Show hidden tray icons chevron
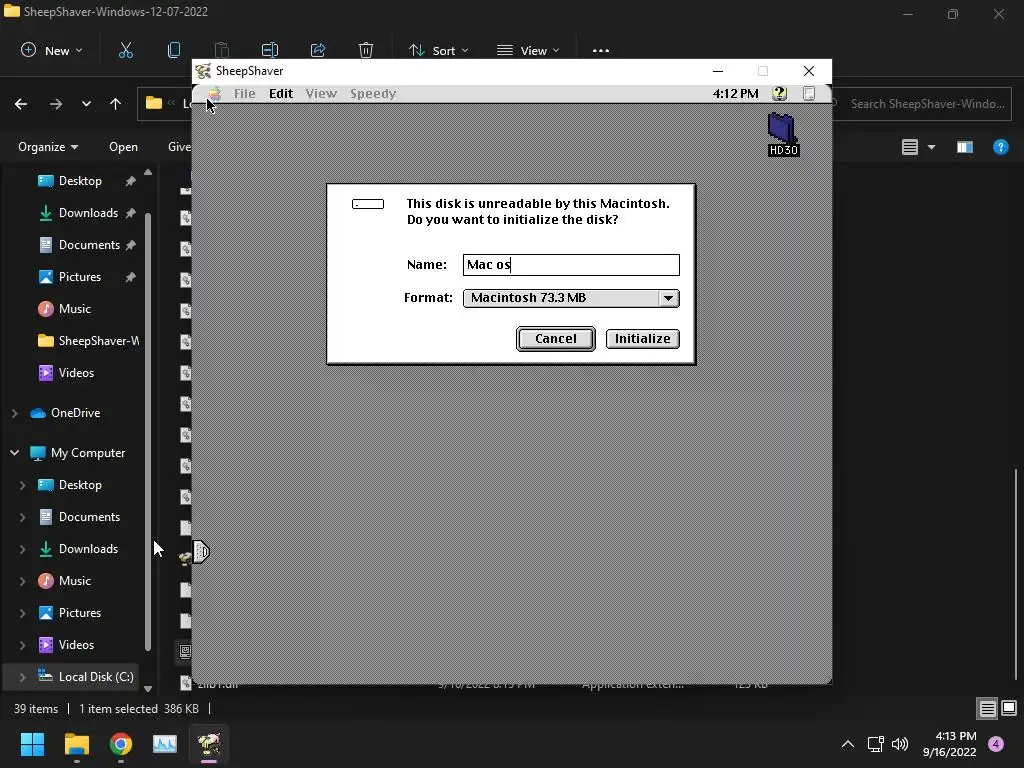The image size is (1024, 768). (848, 744)
